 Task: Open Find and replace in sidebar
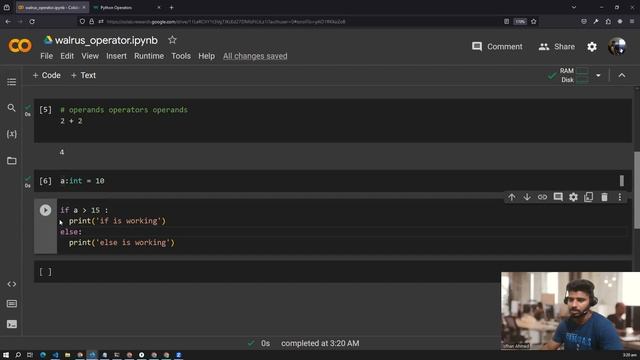11,108
